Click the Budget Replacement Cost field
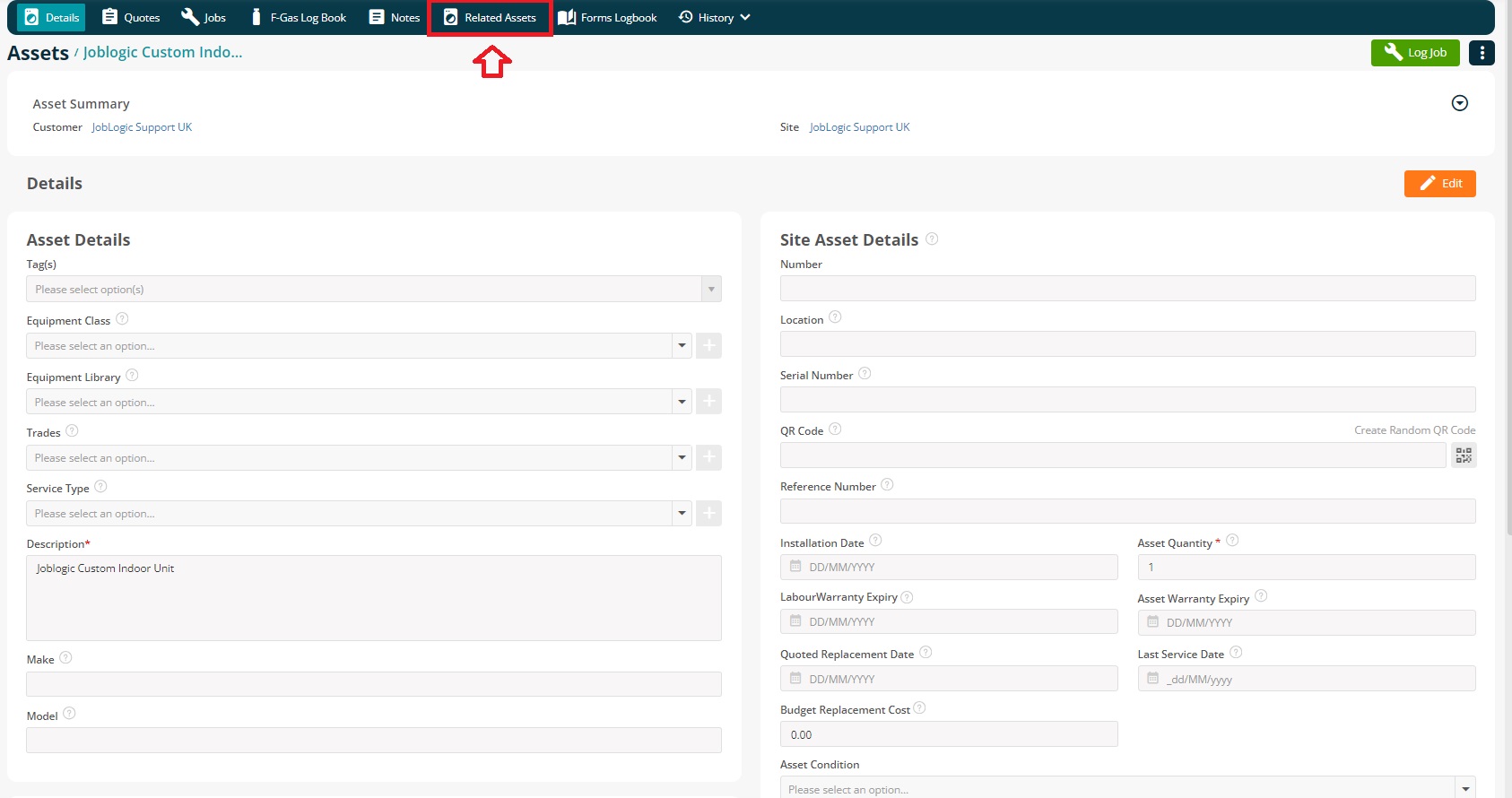The height and width of the screenshot is (798, 1512). [949, 734]
